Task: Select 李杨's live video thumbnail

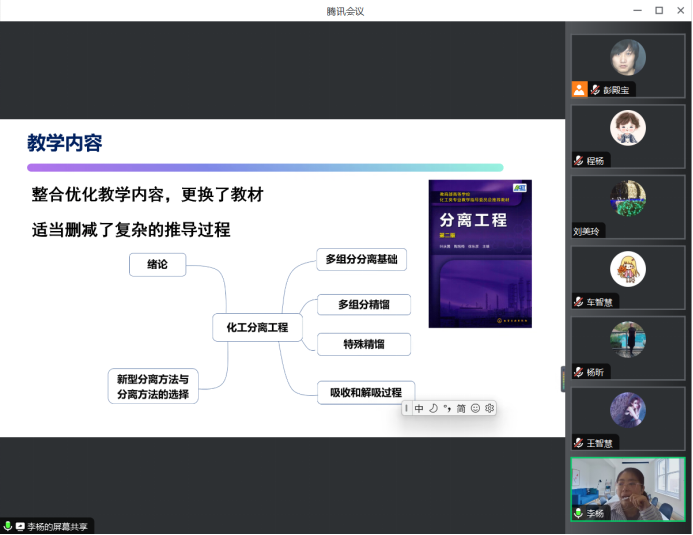Action: point(628,489)
